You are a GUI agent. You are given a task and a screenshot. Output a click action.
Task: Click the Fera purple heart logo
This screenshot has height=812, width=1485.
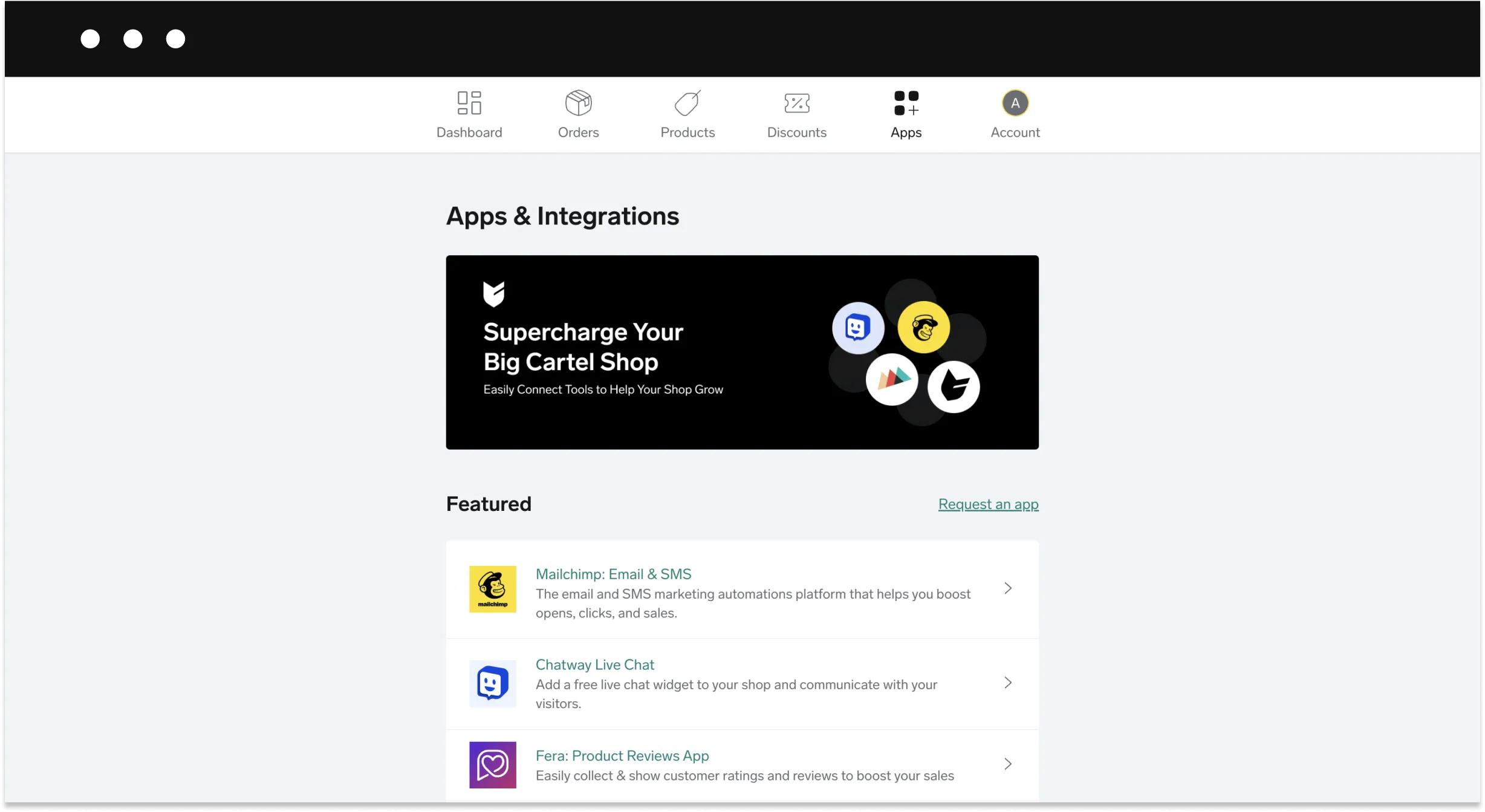[493, 765]
